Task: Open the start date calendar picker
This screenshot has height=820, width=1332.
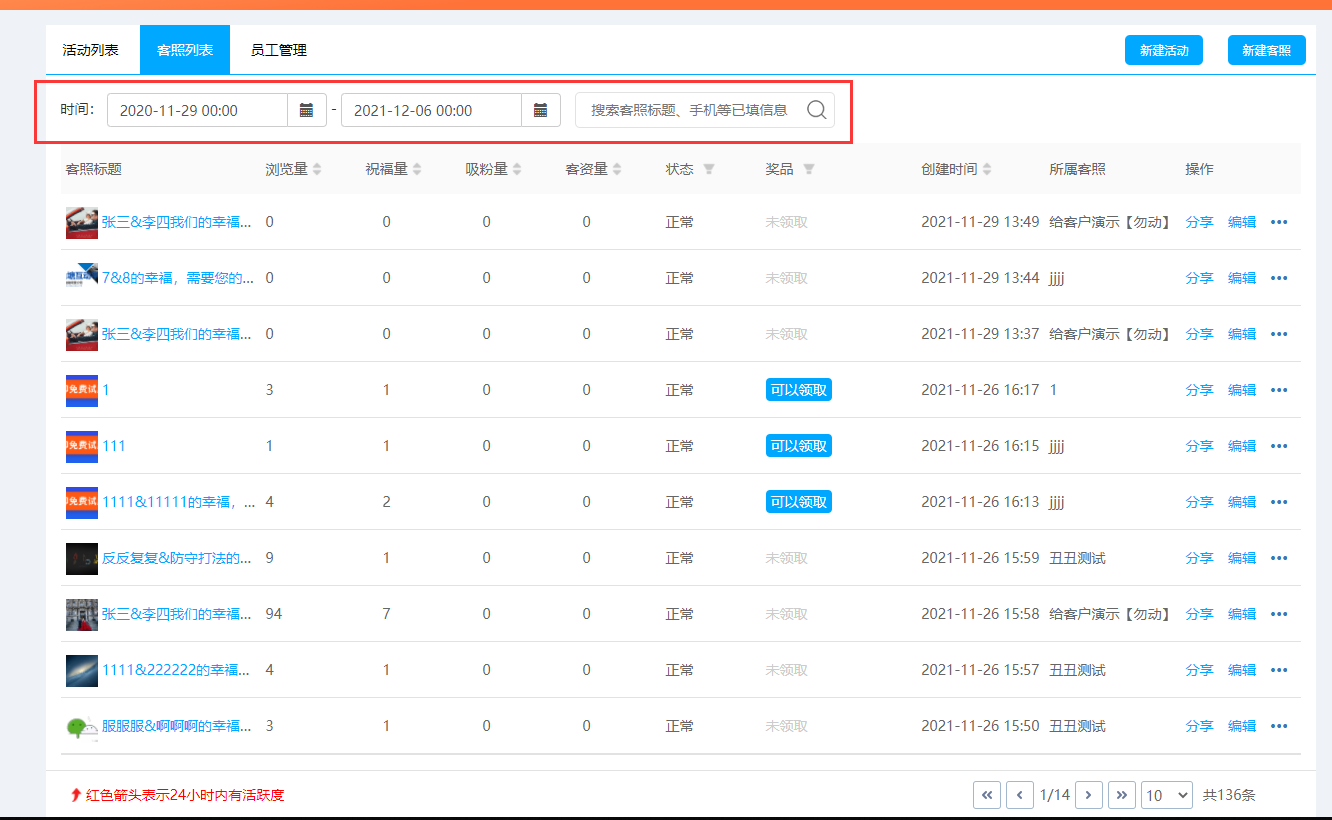Action: [x=307, y=110]
